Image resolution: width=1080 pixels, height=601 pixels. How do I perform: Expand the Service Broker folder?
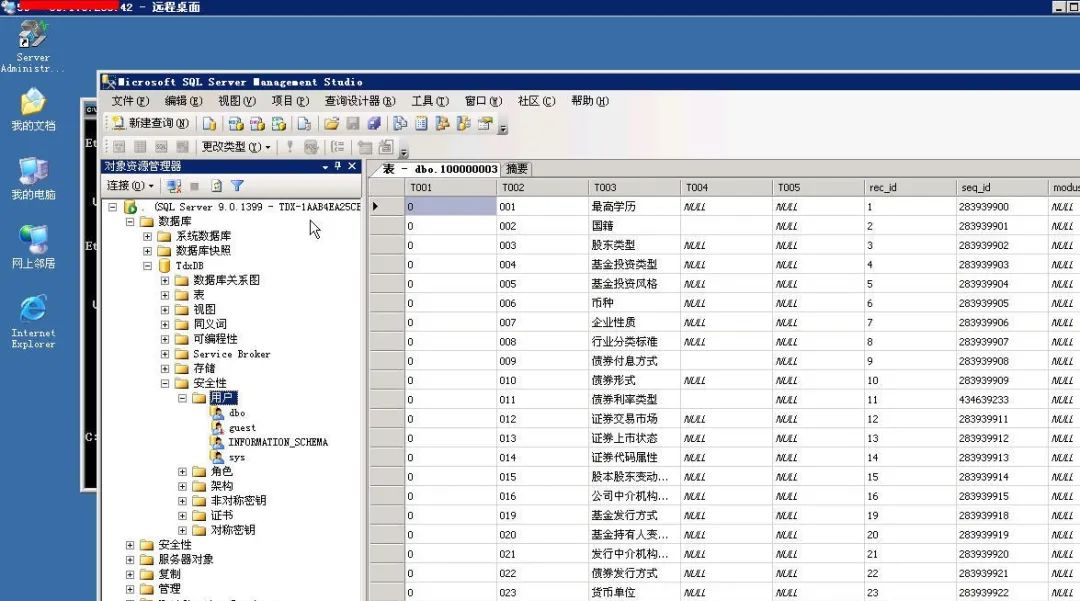pos(165,354)
